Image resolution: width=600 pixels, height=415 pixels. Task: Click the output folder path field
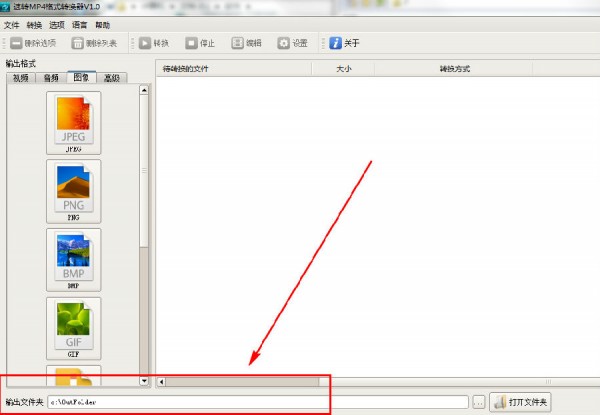click(258, 401)
